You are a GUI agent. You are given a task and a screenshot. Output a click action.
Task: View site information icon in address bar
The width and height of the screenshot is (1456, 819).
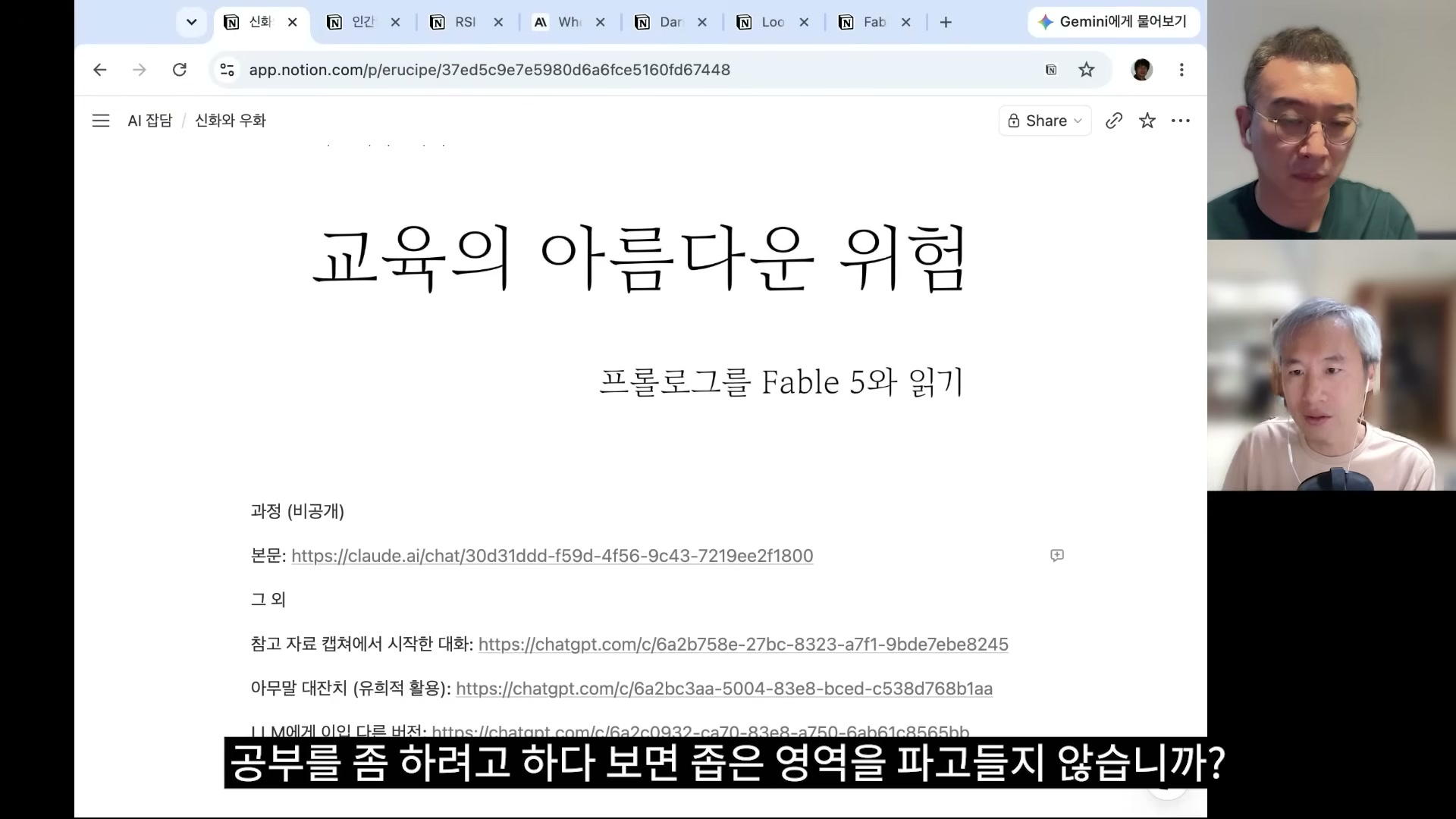(x=227, y=70)
